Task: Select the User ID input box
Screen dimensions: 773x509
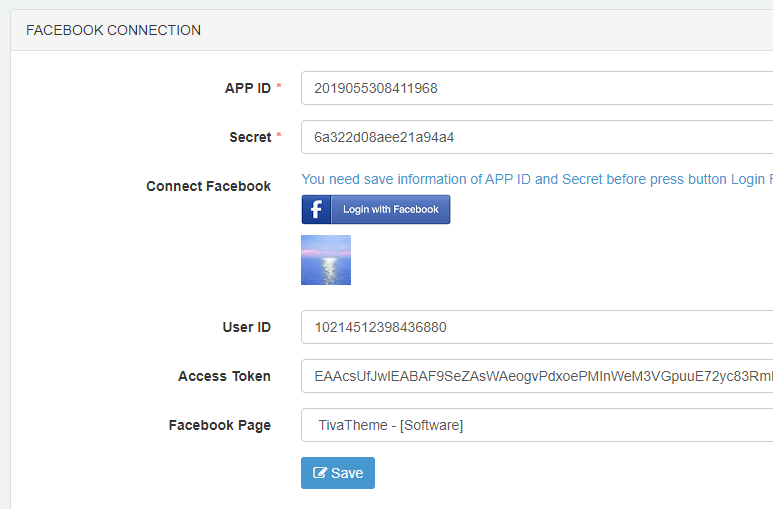Action: [x=537, y=327]
